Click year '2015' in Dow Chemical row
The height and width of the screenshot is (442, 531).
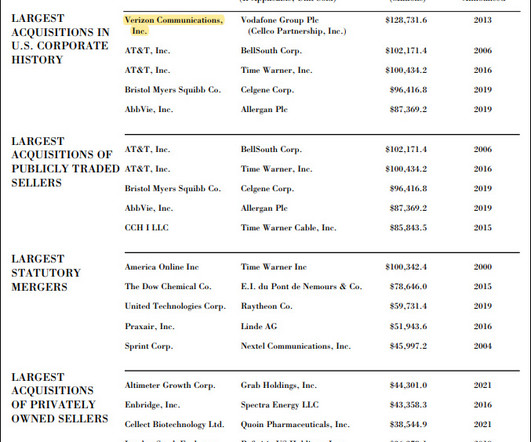click(x=483, y=287)
